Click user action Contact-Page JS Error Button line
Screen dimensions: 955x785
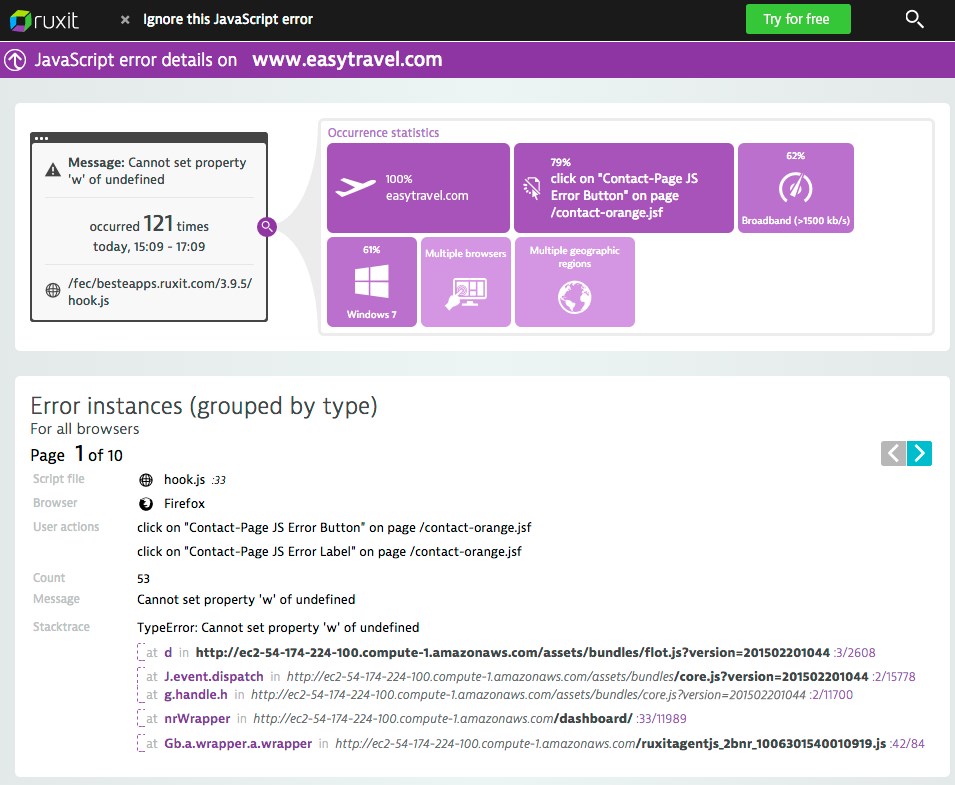point(334,527)
